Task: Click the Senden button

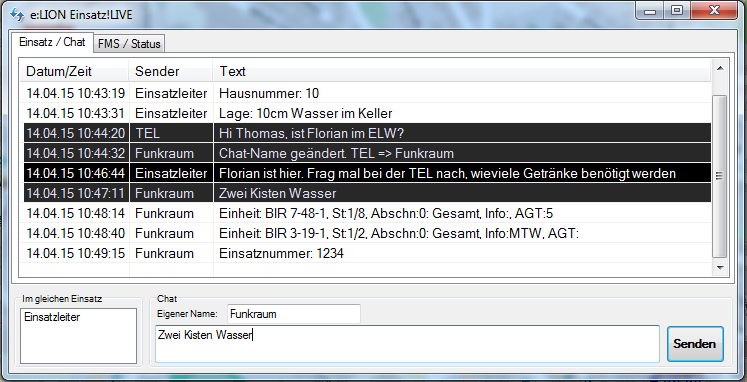Action: tap(695, 344)
